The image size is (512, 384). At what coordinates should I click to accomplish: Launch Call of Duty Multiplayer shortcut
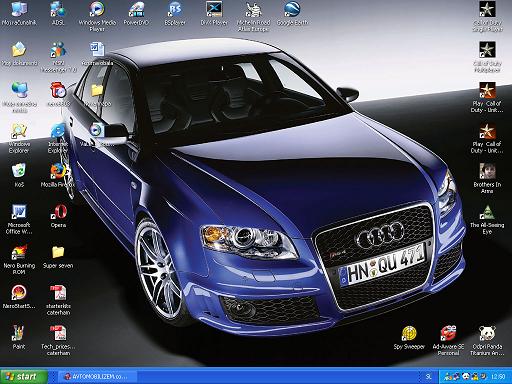pos(487,57)
